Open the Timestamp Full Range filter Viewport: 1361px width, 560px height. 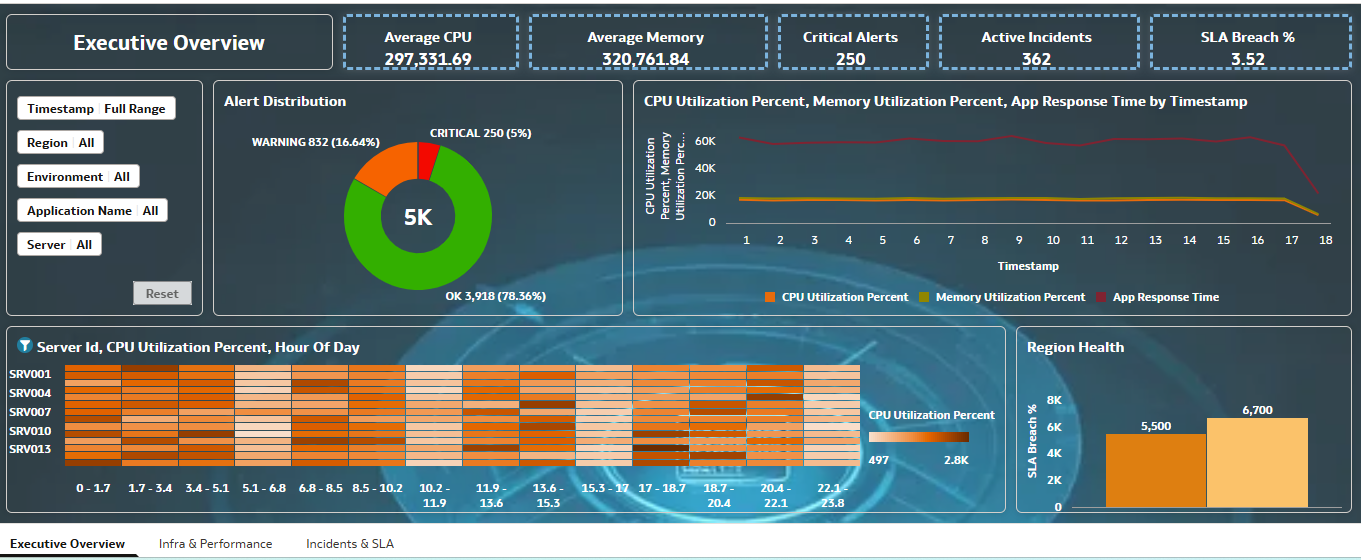pos(96,108)
